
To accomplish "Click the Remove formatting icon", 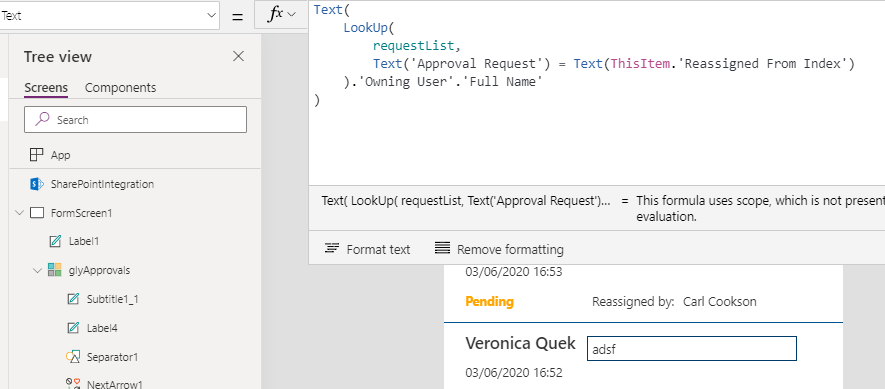I will pos(442,248).
